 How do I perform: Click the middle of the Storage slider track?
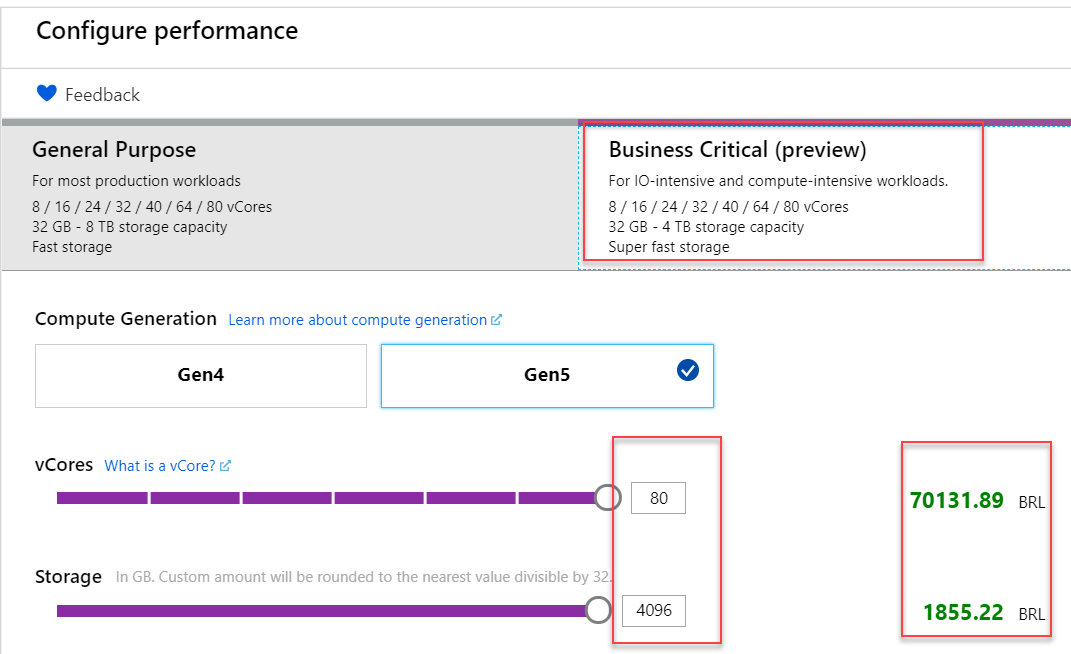click(320, 611)
